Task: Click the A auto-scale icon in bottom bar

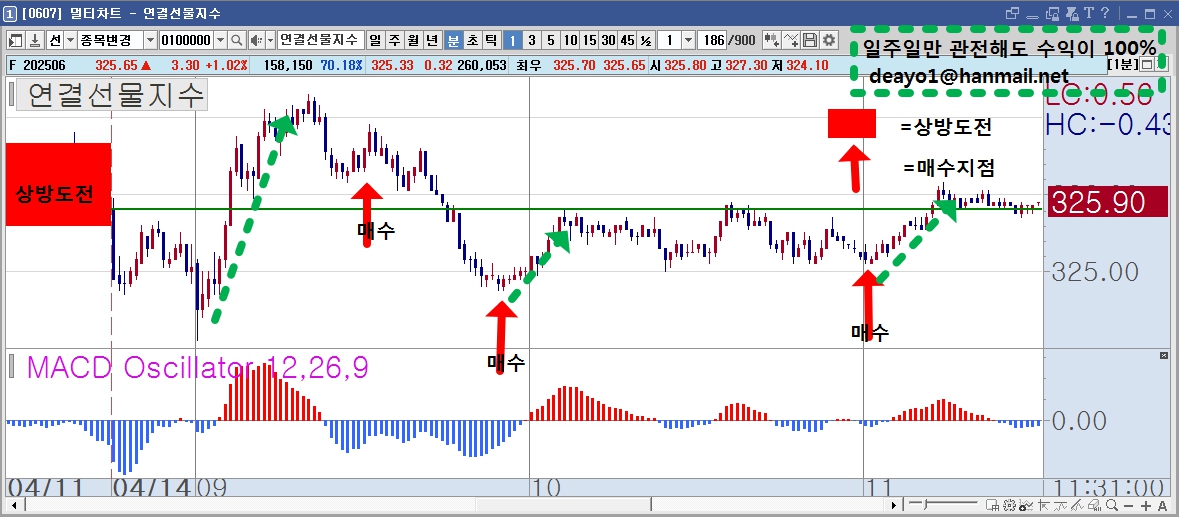Action: (x=1162, y=506)
